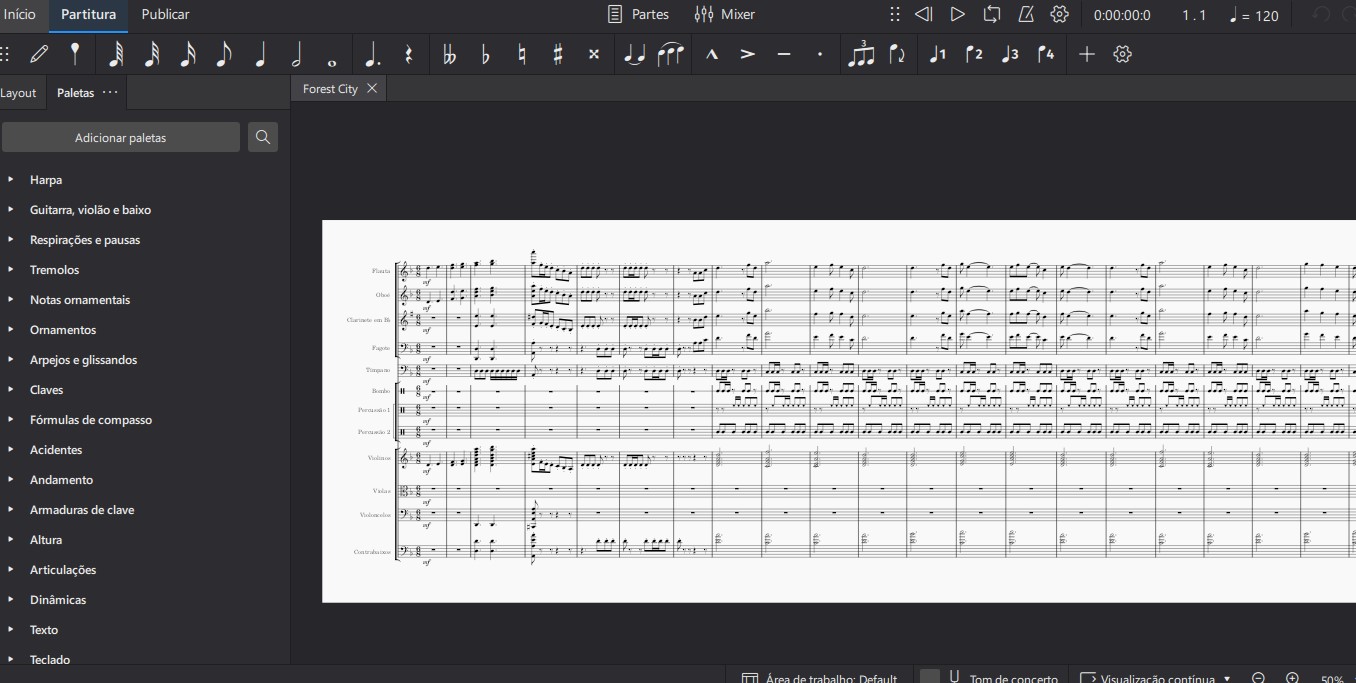
Task: Activate the note input pencil tool
Action: tap(39, 54)
